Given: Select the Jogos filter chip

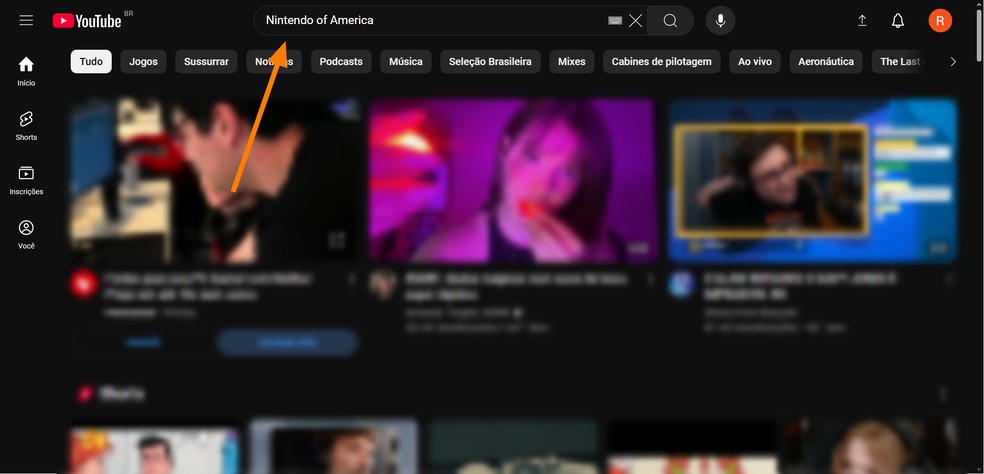Looking at the screenshot, I should pyautogui.click(x=143, y=62).
